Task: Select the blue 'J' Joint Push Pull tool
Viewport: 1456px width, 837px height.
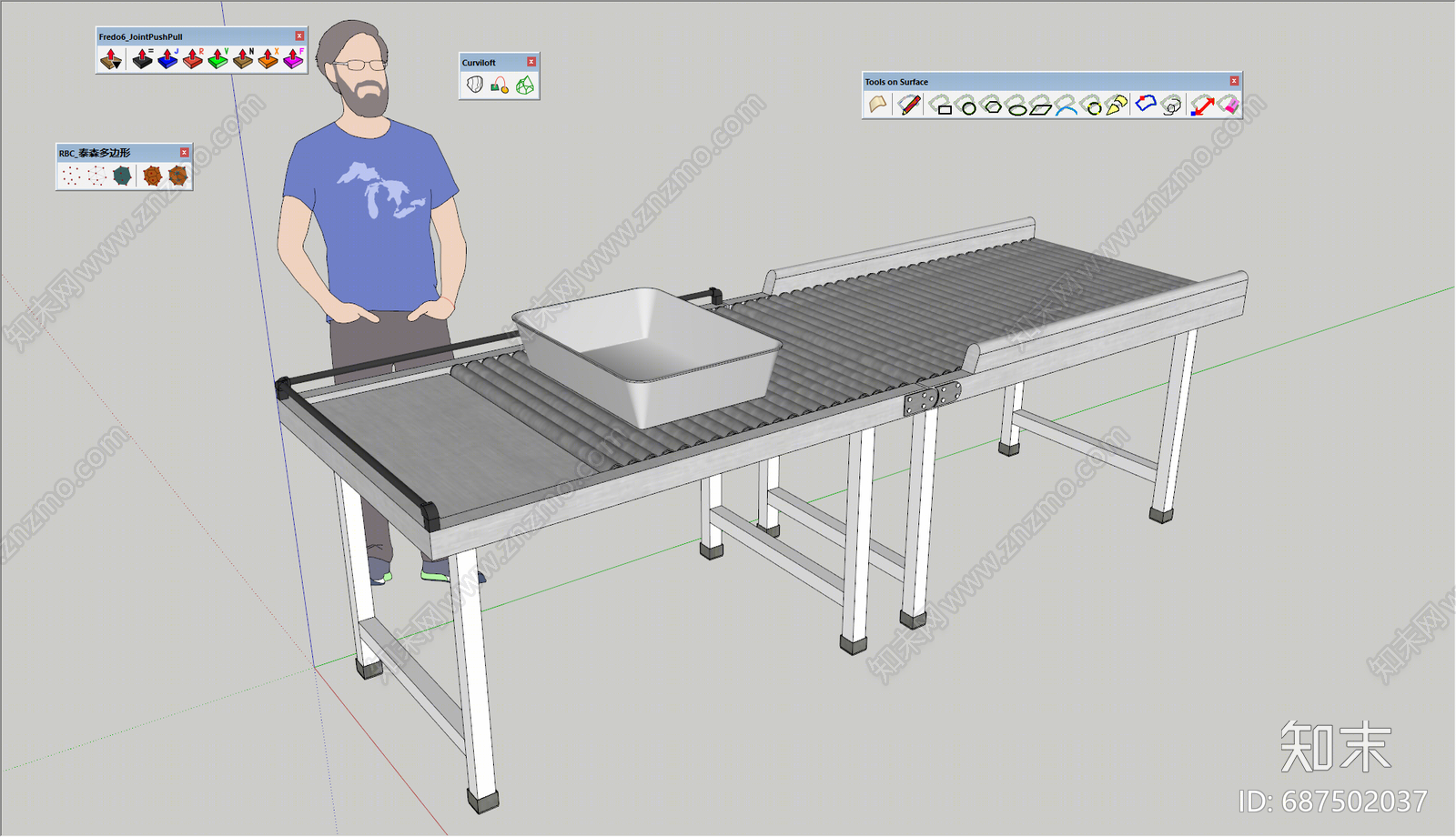Action: pyautogui.click(x=167, y=59)
